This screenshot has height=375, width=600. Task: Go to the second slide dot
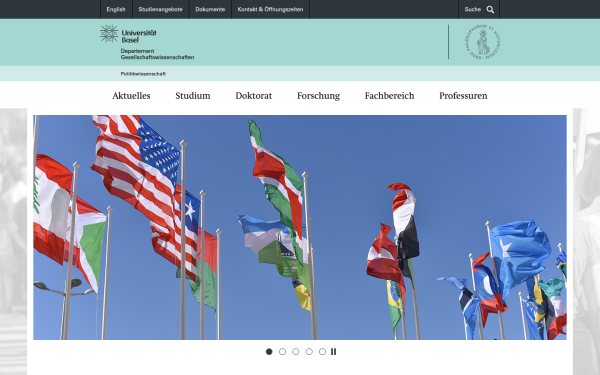282,352
